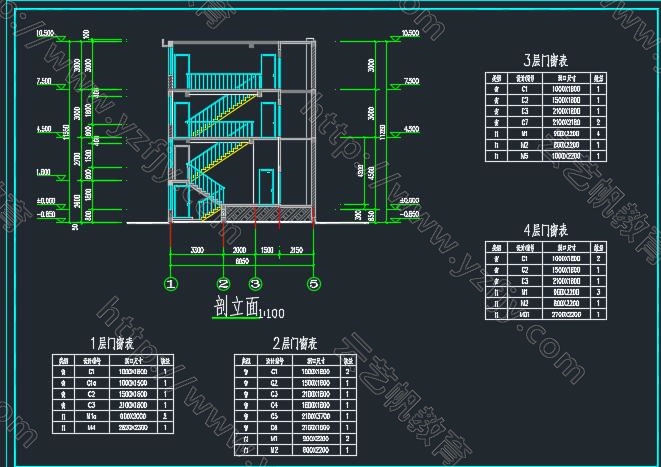Screen dimensions: 661x467
Task: Select the 7.500 elevation mark on right side
Action: click(410, 81)
